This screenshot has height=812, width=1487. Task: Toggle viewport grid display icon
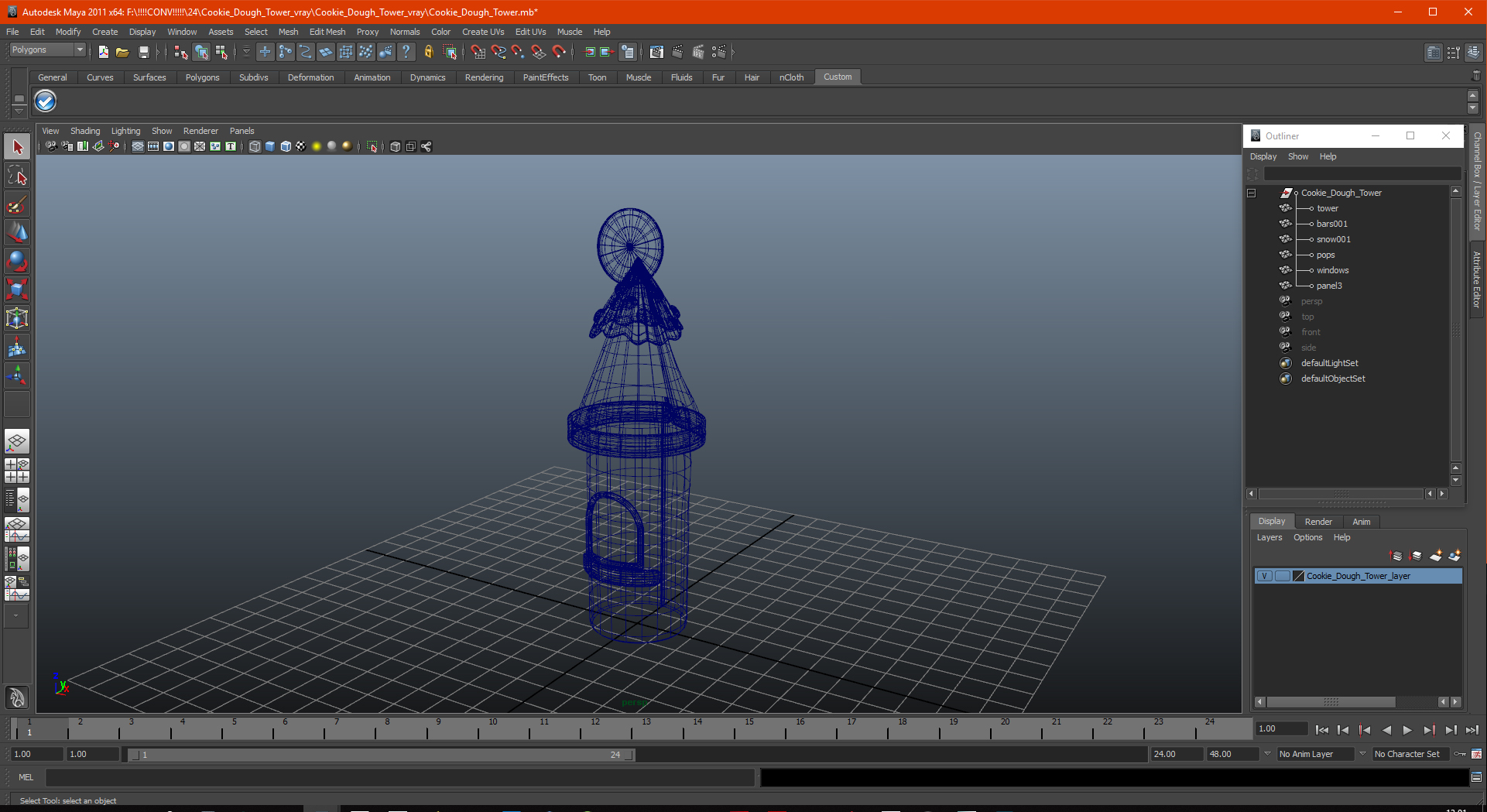[x=138, y=146]
